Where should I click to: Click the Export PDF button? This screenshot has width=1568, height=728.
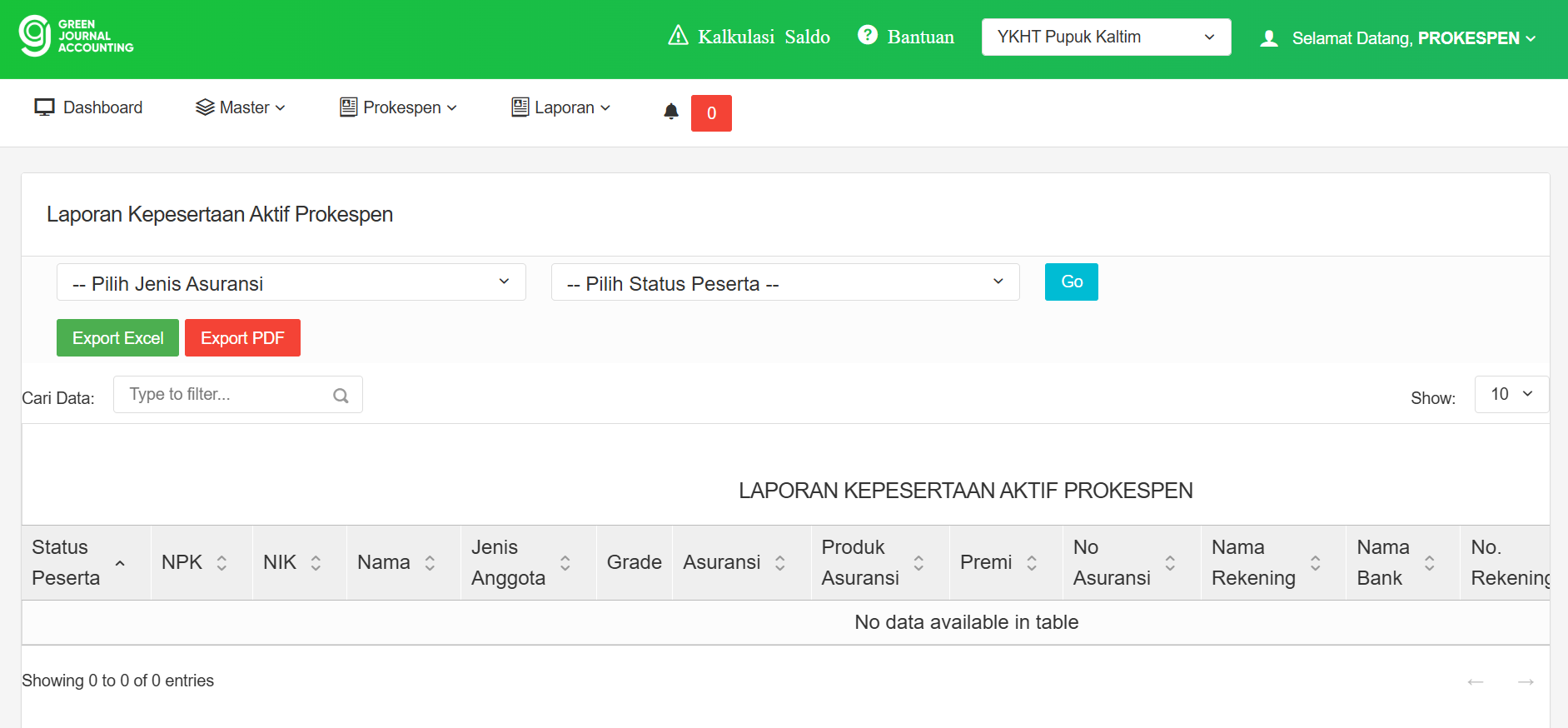tap(242, 338)
